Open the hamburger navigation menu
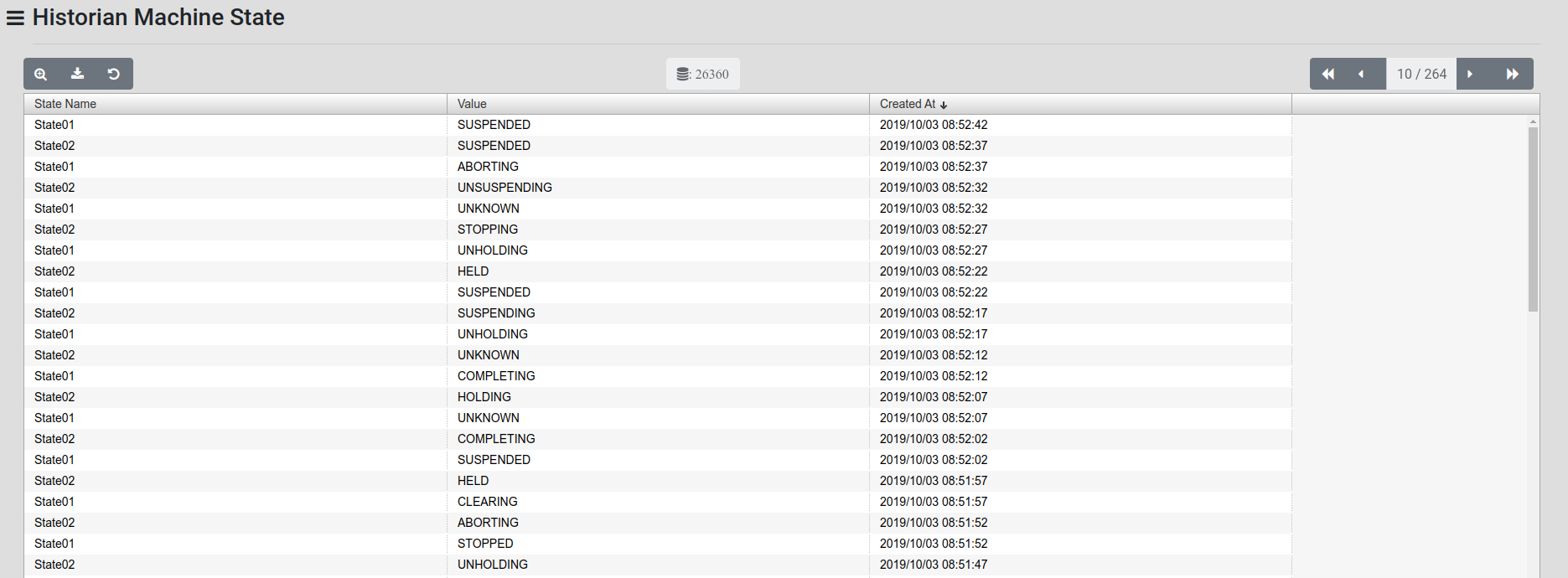1568x578 pixels. pos(15,18)
